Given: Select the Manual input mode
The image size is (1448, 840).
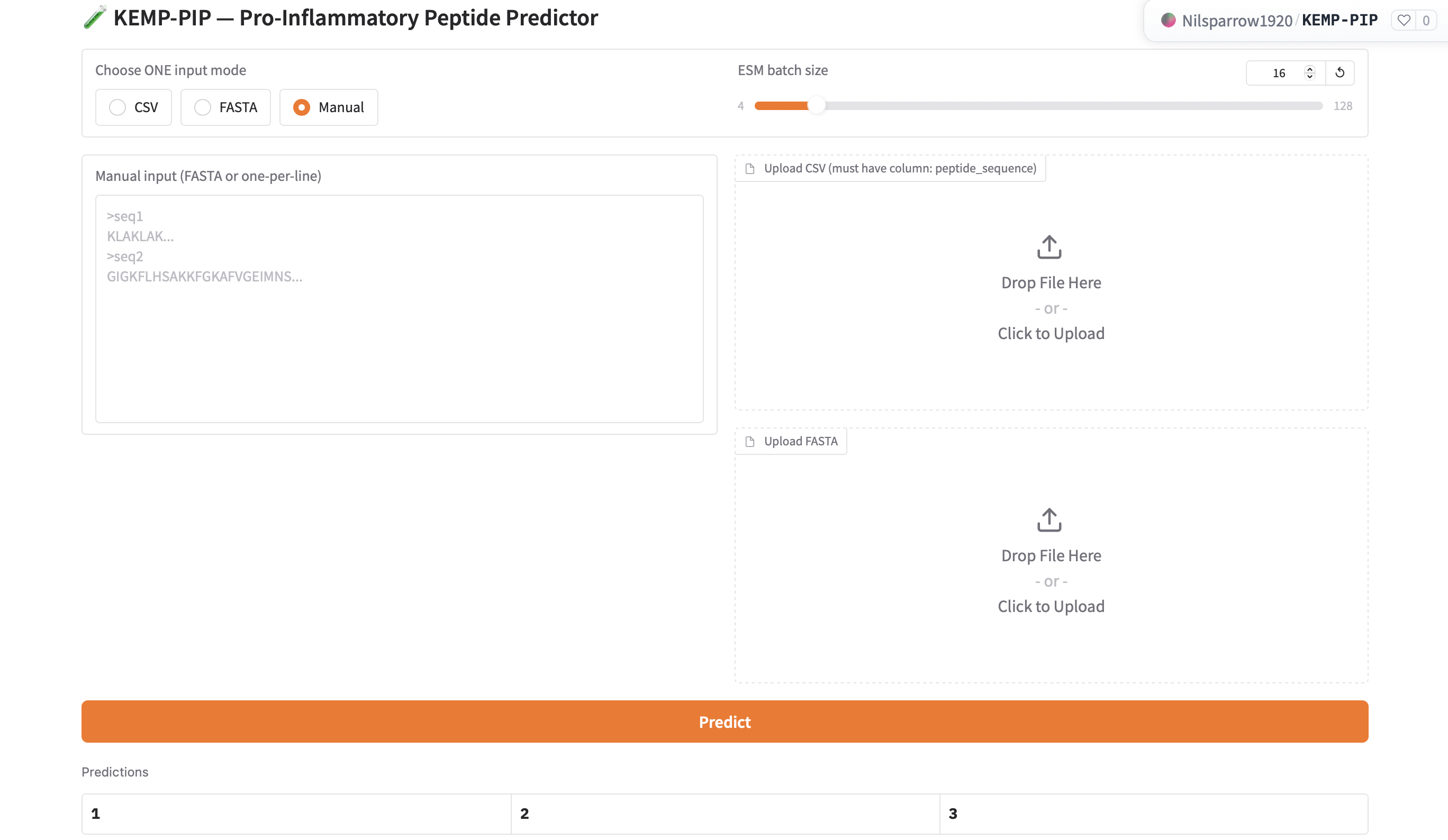Looking at the screenshot, I should click(x=302, y=107).
